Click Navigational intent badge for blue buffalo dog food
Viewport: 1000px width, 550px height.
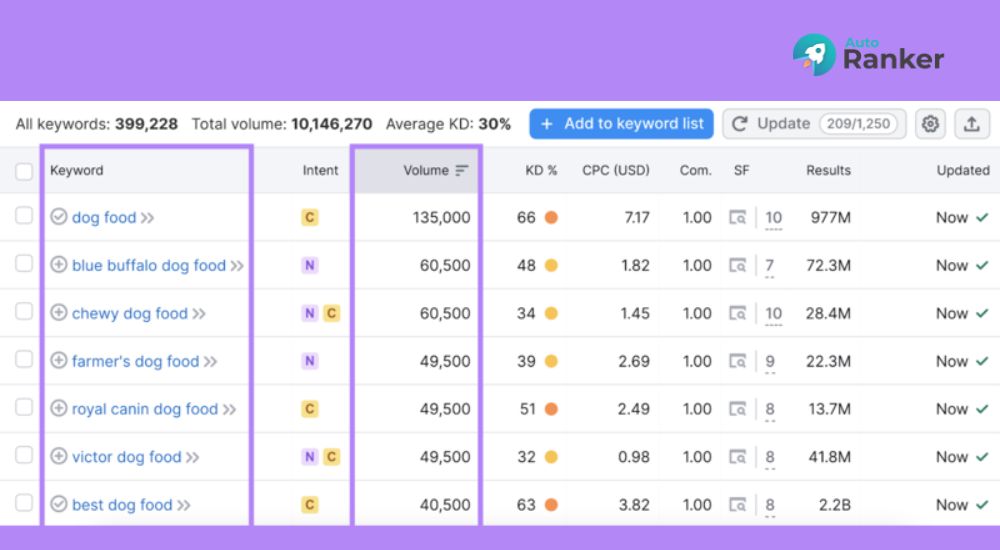310,265
